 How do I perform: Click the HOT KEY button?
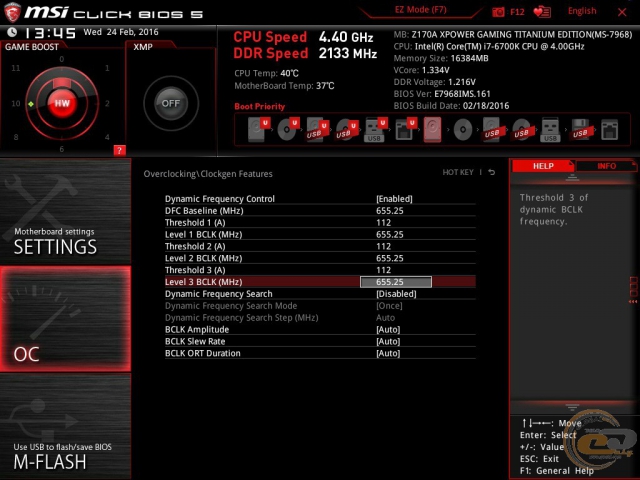[x=458, y=172]
